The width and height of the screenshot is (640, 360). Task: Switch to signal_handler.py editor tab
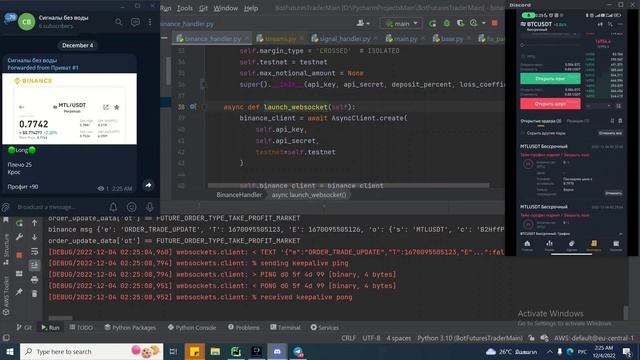click(344, 39)
